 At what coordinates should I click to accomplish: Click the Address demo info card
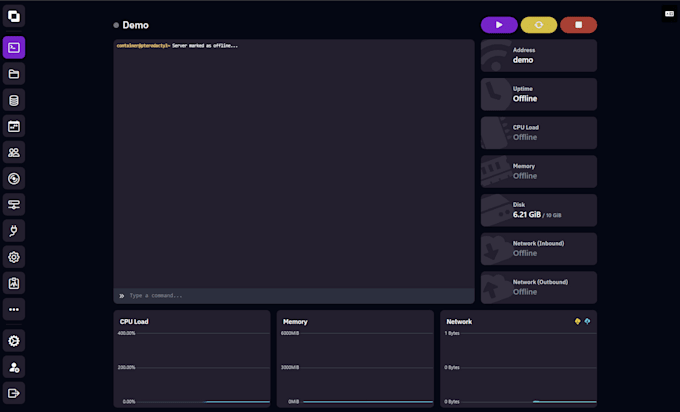(538, 55)
